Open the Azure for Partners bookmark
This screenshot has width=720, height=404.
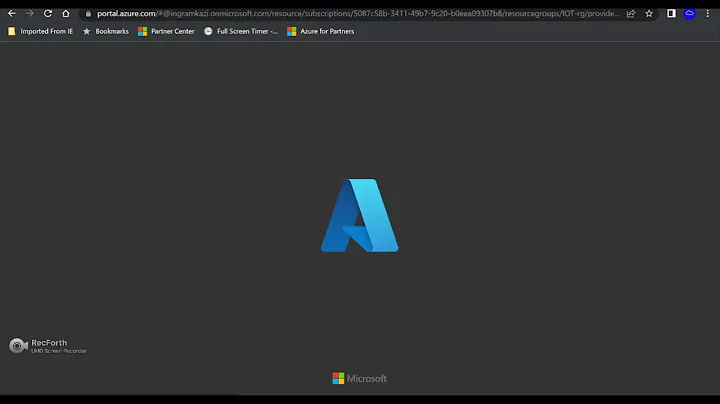pos(321,31)
